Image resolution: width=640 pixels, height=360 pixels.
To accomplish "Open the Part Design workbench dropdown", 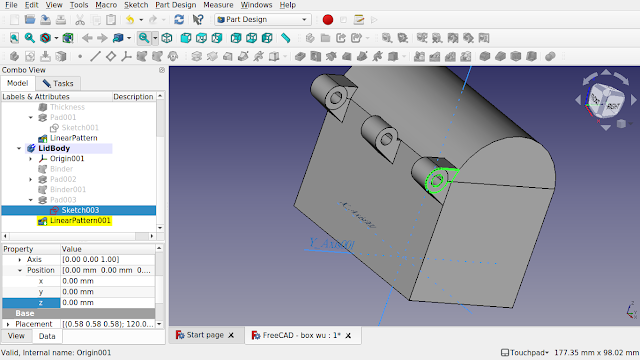I will [x=263, y=20].
